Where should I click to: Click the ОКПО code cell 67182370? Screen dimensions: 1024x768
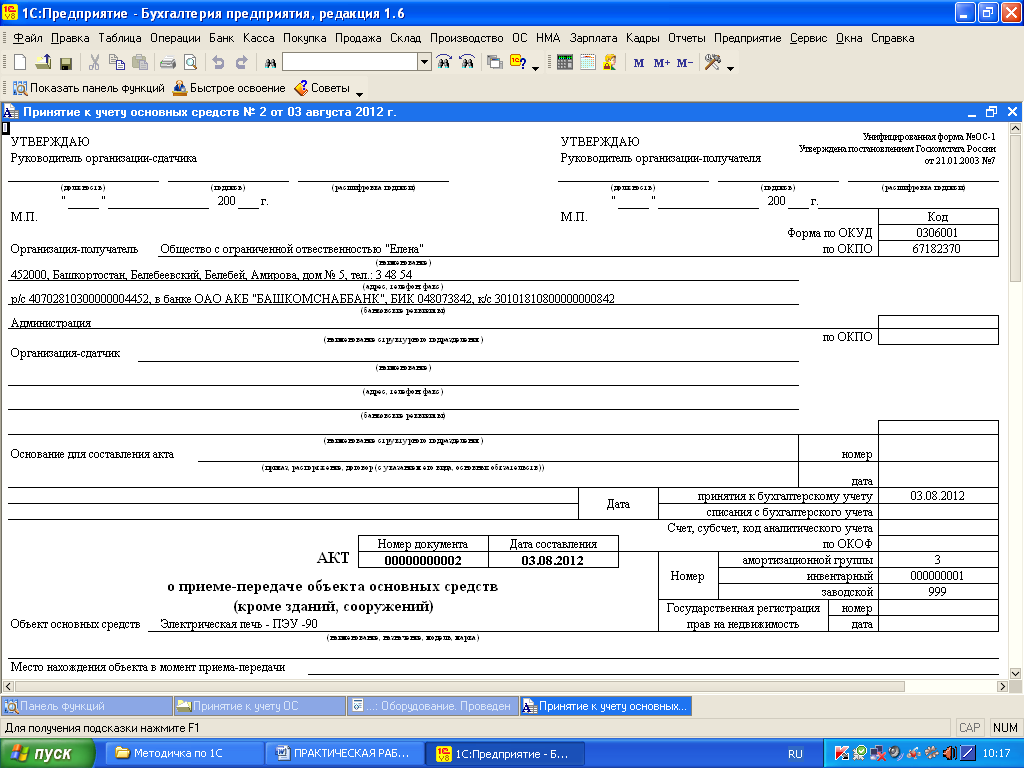point(938,249)
